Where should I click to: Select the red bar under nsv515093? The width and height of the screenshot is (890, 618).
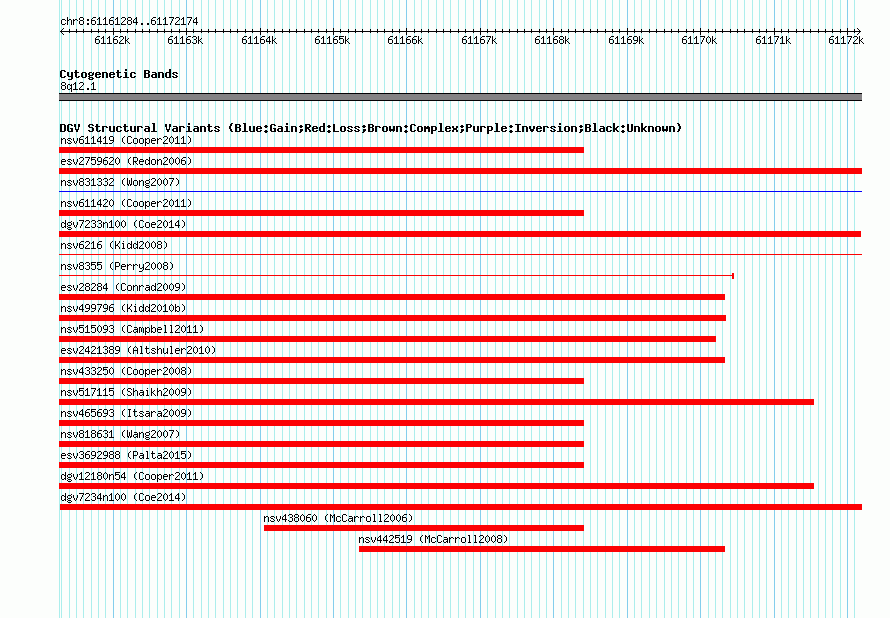coord(387,339)
